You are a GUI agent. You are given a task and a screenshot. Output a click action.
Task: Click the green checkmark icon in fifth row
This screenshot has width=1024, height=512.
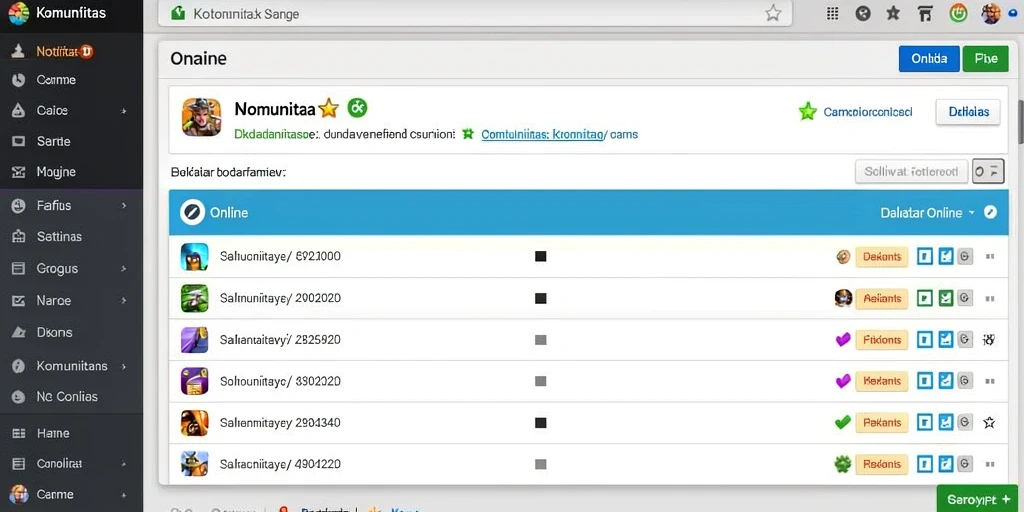(843, 423)
